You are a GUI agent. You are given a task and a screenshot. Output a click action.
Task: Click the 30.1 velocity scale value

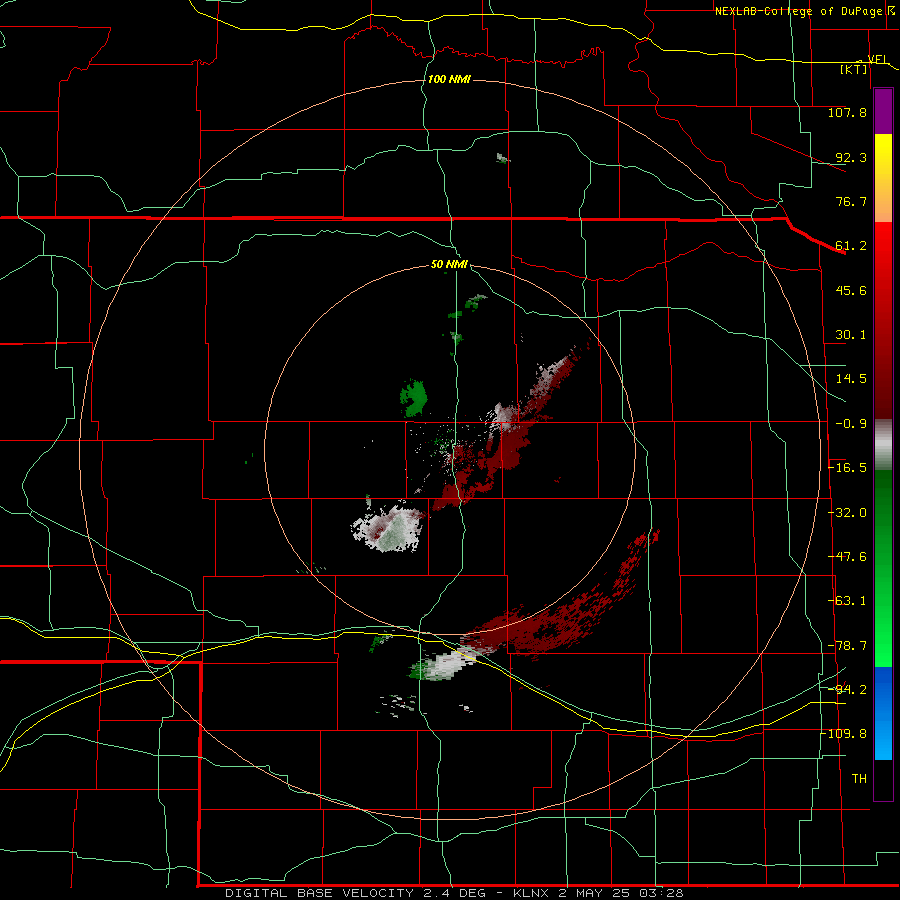[851, 335]
